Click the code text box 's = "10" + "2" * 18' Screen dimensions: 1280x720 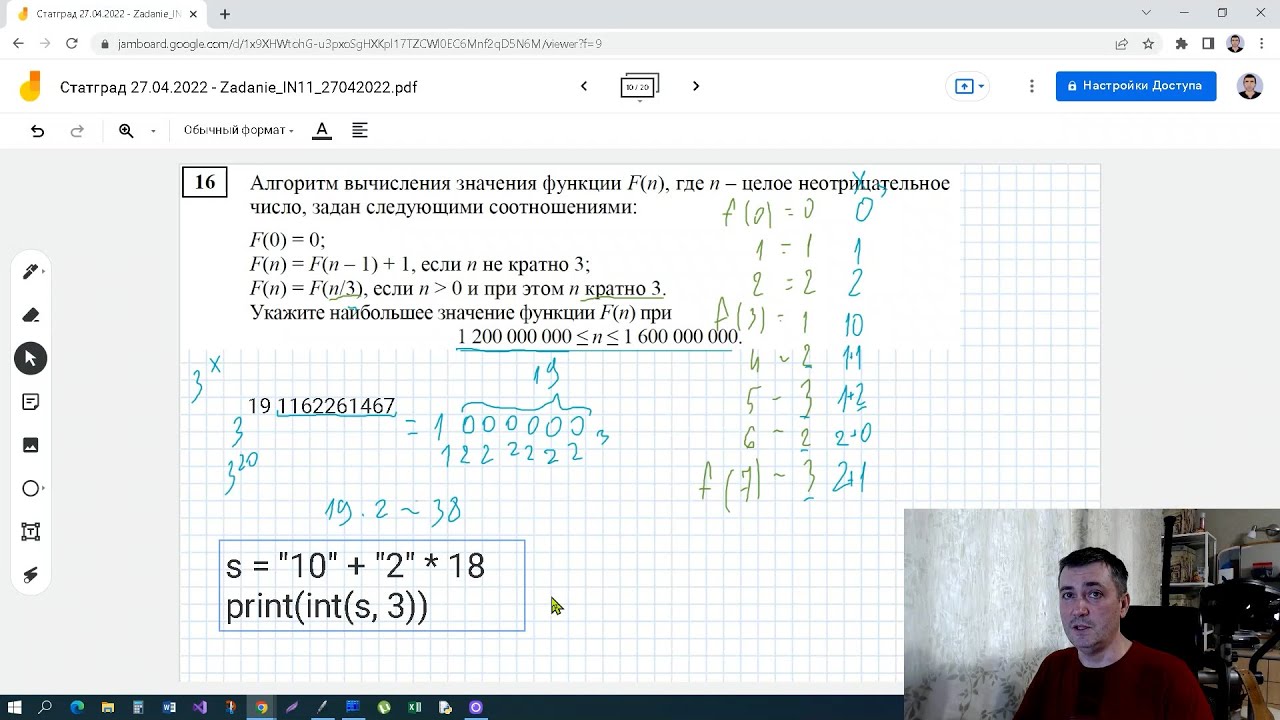(x=372, y=586)
